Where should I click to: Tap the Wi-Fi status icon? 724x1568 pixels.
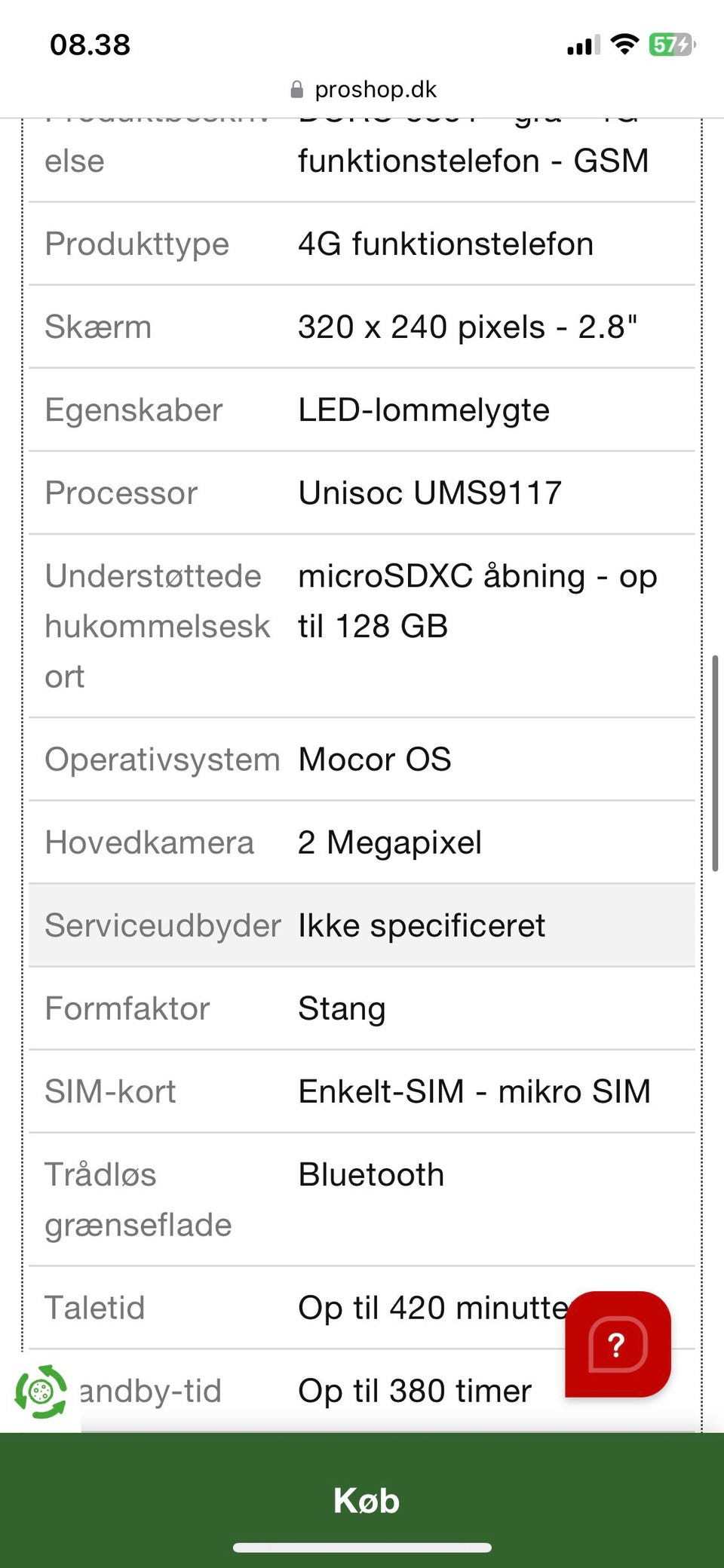(624, 44)
